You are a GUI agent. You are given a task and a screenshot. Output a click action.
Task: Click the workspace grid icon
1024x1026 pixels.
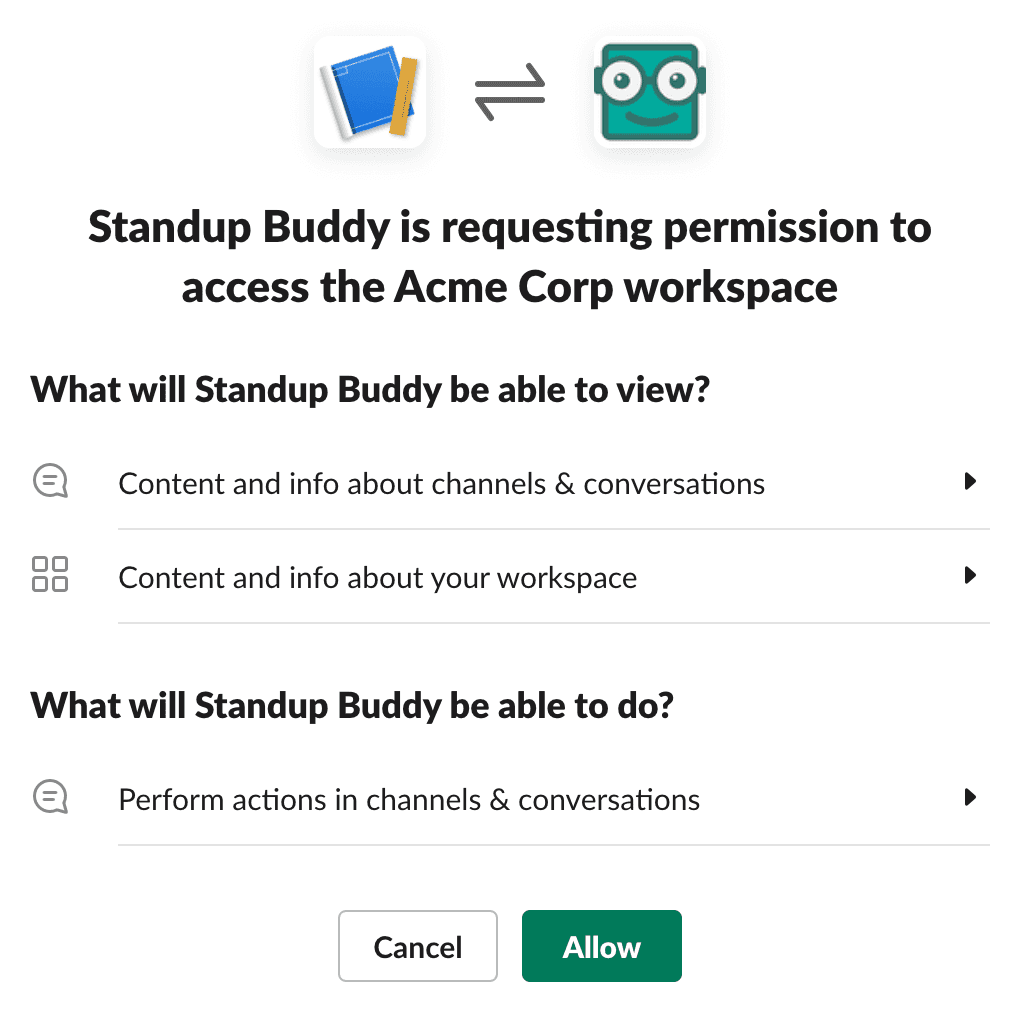(50, 575)
